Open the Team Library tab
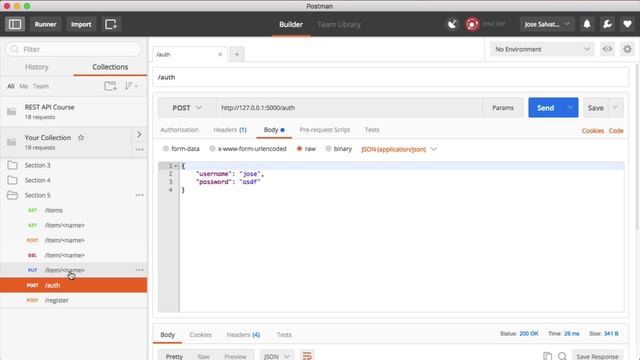 point(339,24)
